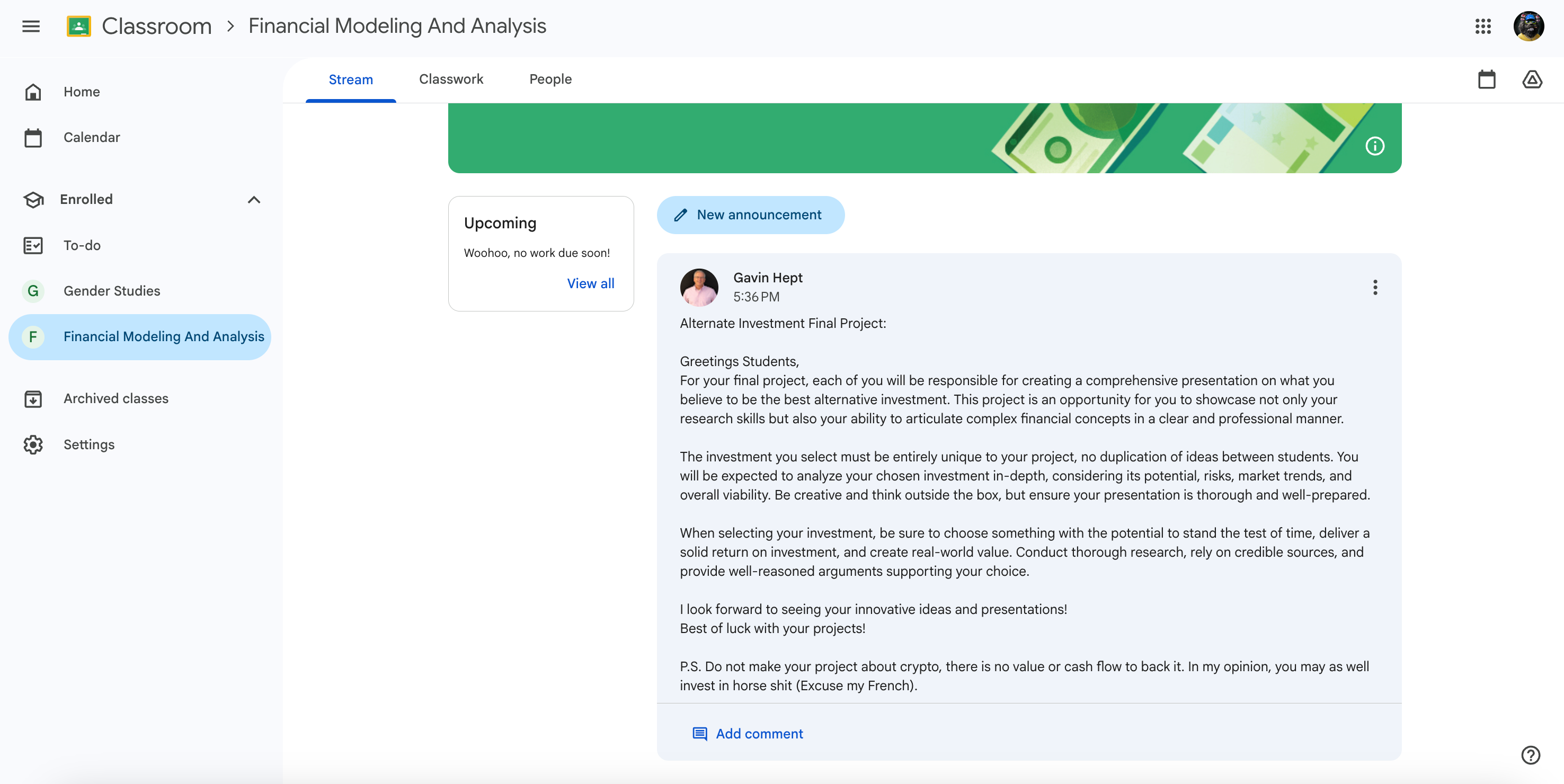This screenshot has width=1564, height=784.
Task: Switch to the Classwork tab
Action: pos(450,79)
